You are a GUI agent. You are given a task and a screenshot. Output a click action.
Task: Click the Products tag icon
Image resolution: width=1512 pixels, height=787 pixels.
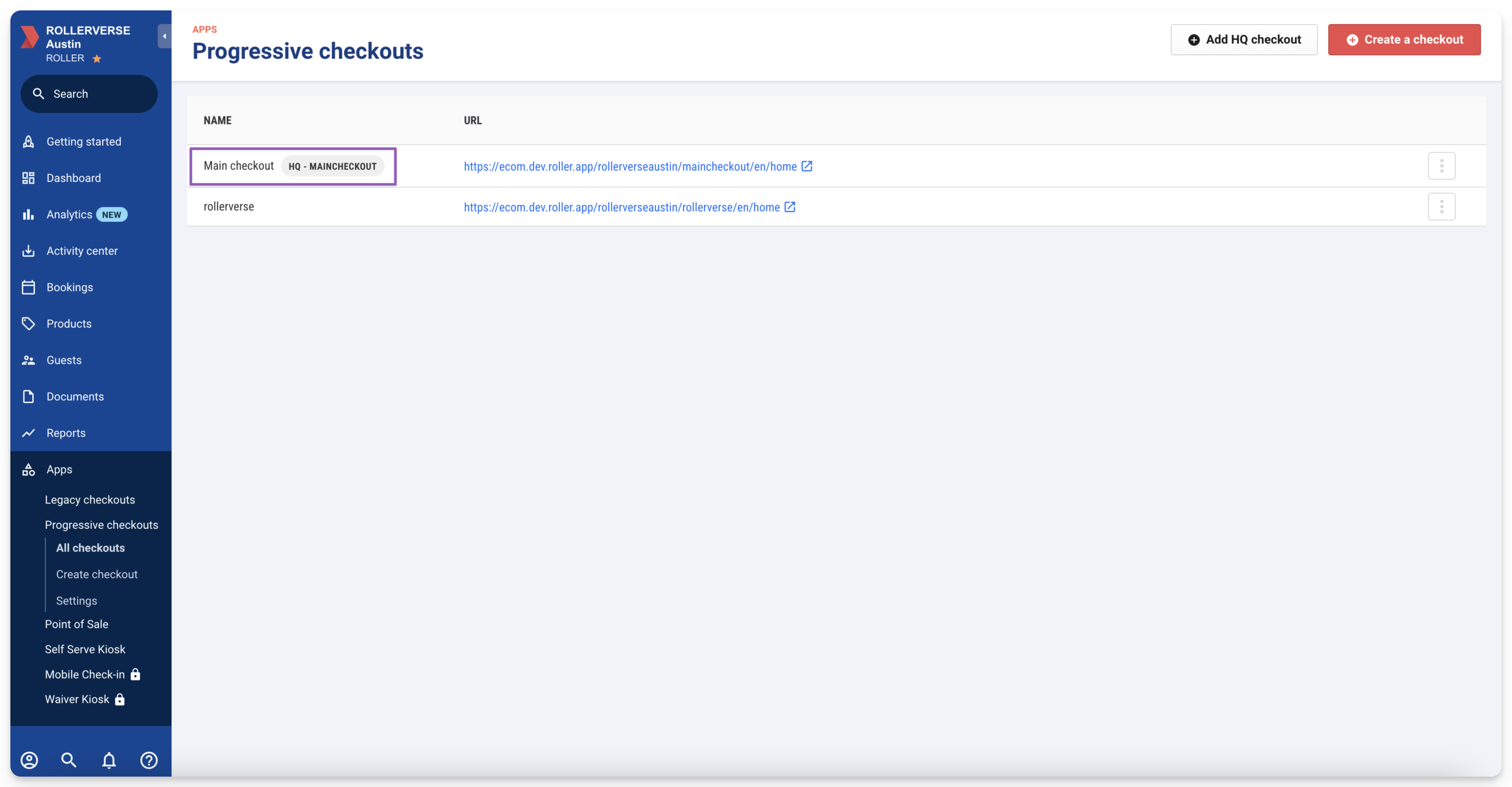click(x=28, y=324)
